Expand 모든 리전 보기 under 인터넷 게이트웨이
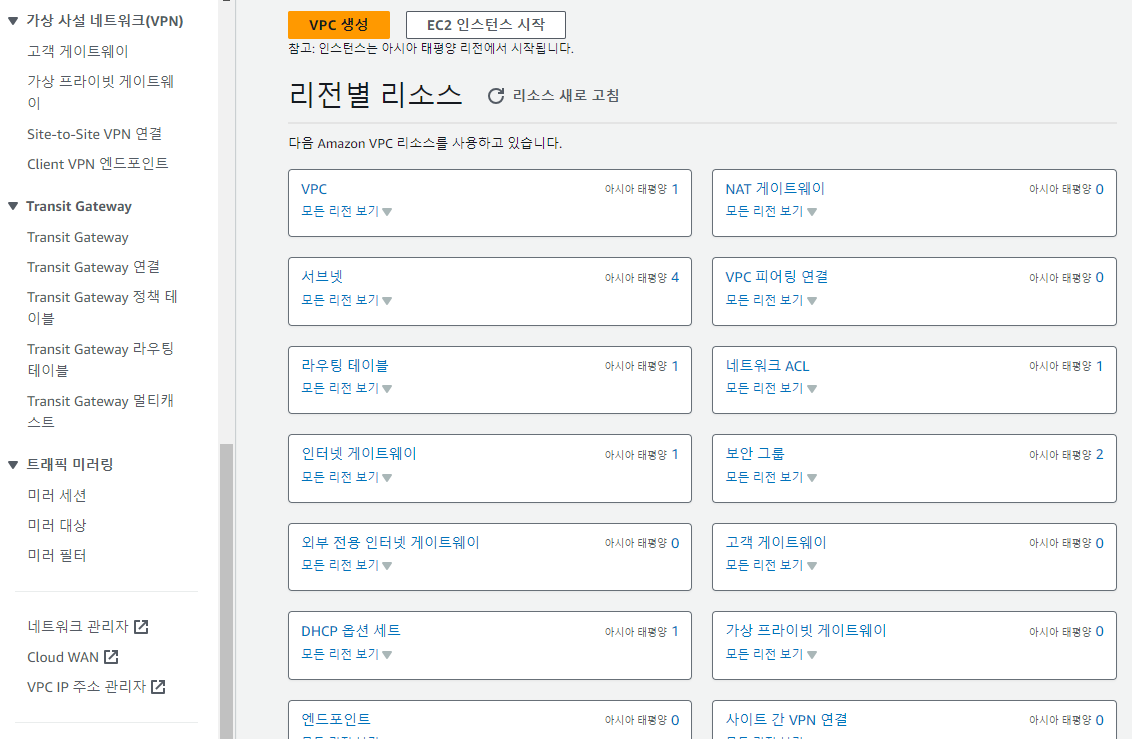Screen dimensions: 1132x739 [347, 477]
